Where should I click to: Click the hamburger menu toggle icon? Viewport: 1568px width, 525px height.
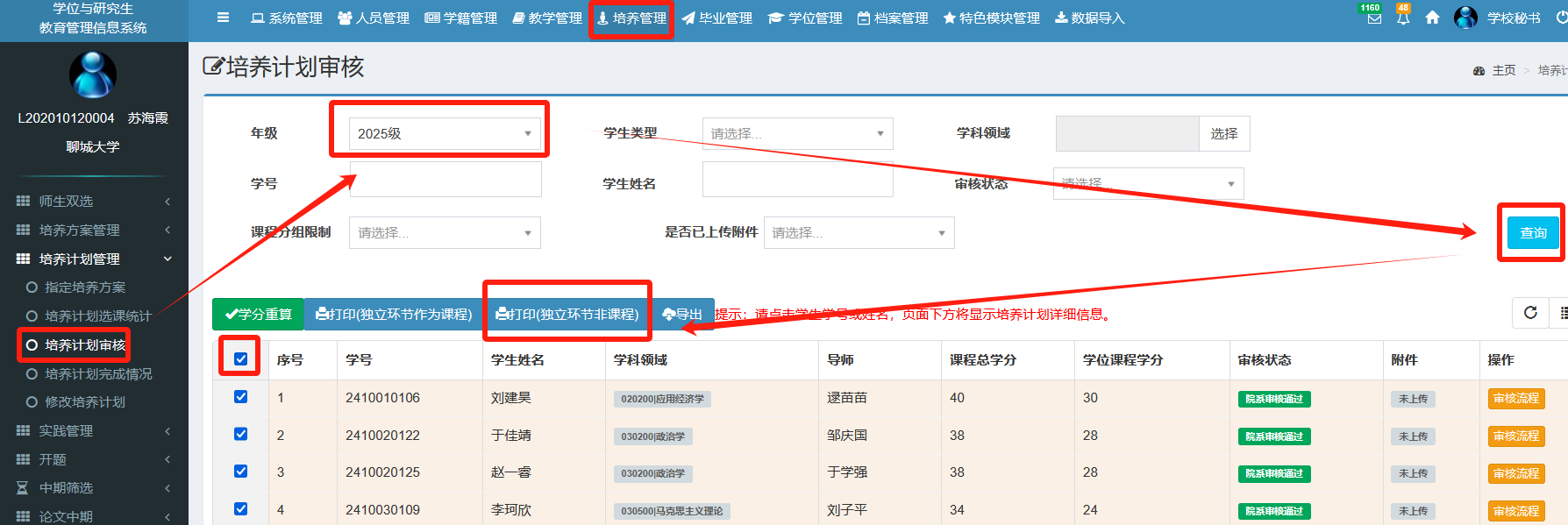pyautogui.click(x=223, y=18)
